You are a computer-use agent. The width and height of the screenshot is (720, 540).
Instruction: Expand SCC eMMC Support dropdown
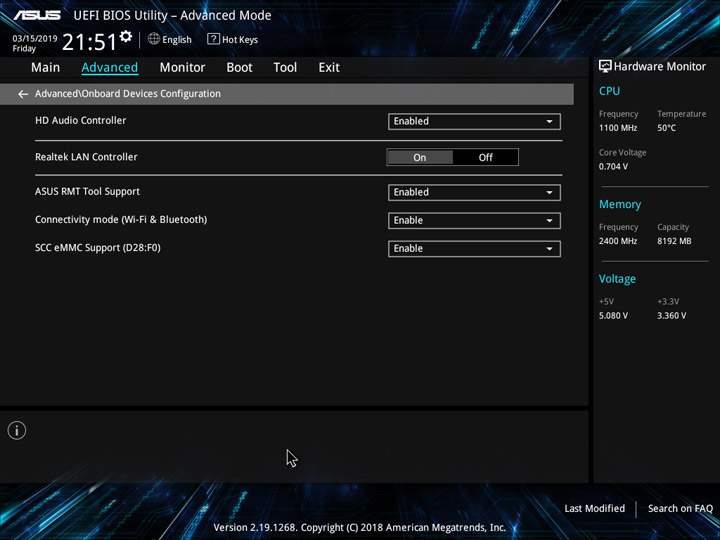click(474, 248)
